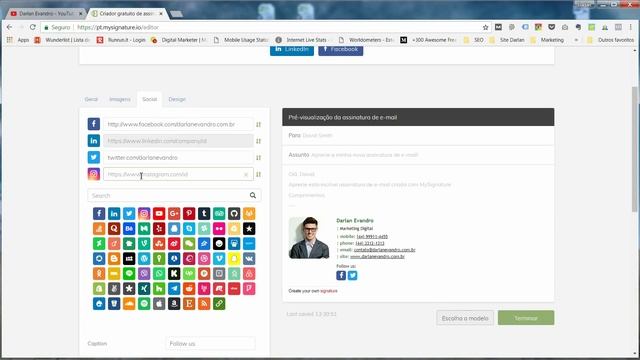Screen dimensions: 640x360
Task: Add the WeChat social icon
Action: 189,244
